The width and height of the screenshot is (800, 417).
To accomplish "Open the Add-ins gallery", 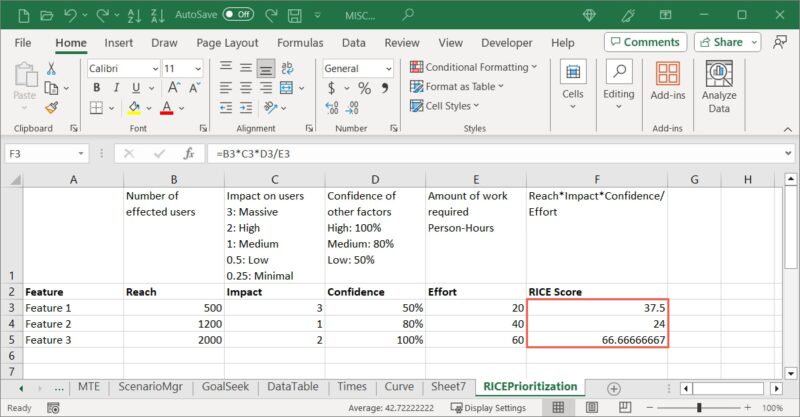I will (668, 82).
